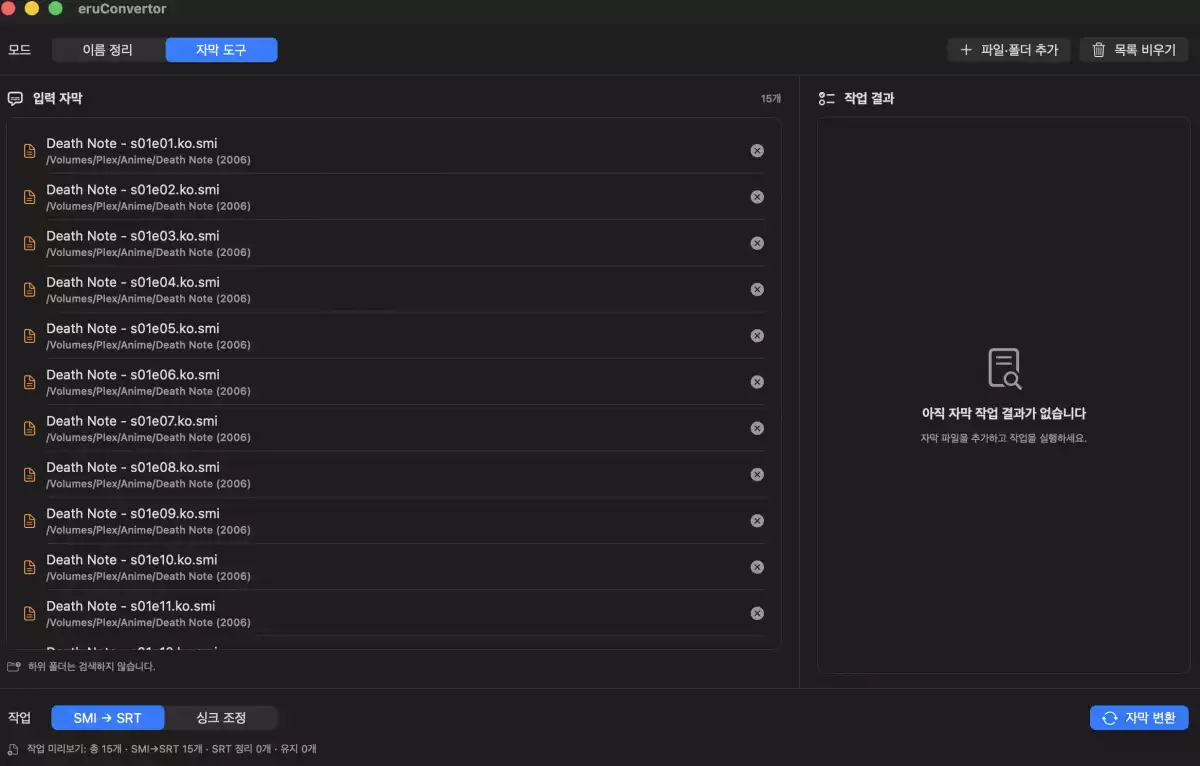The height and width of the screenshot is (766, 1200).
Task: Choose the SMI → SRT task tab
Action: click(x=108, y=718)
